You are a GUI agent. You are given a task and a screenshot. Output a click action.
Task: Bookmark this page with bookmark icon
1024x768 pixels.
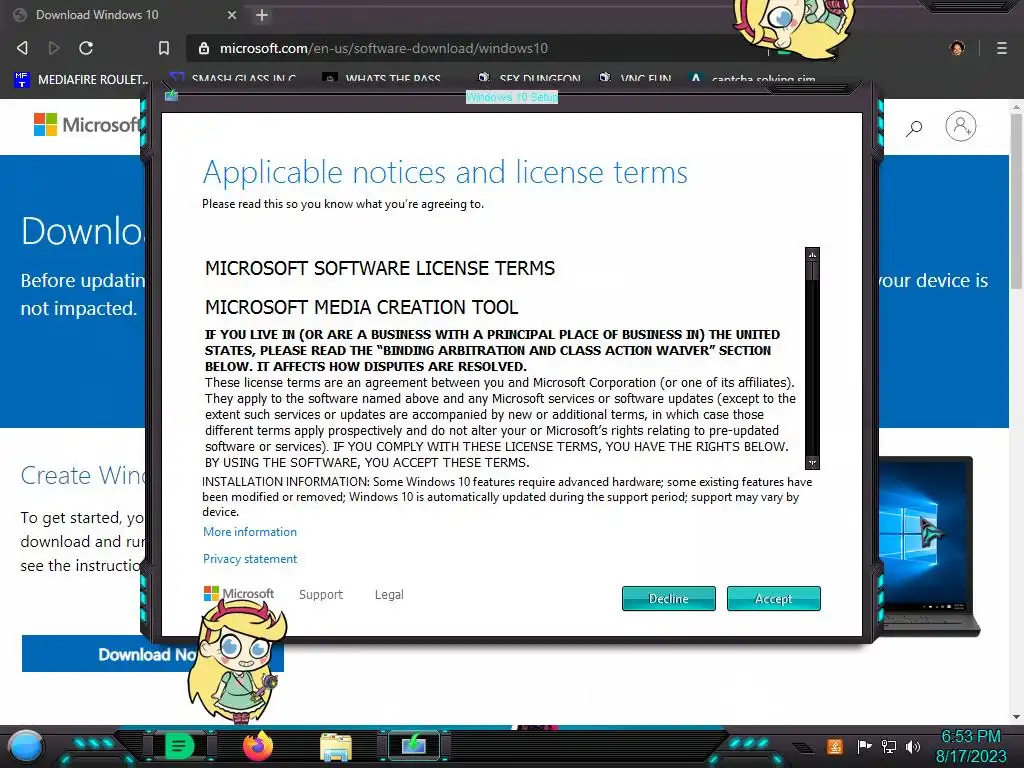pos(164,48)
